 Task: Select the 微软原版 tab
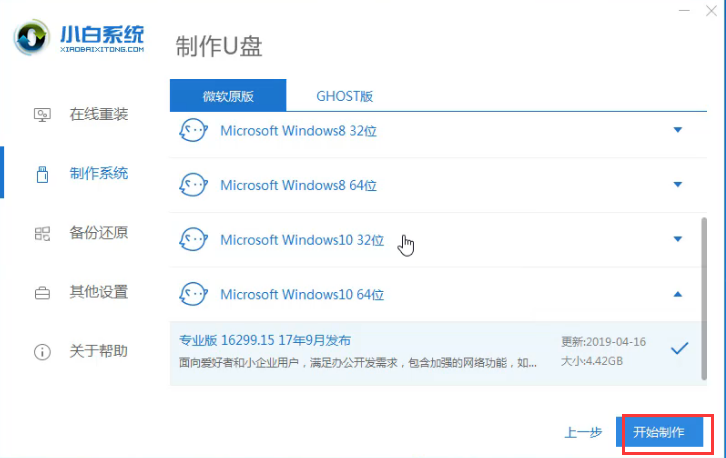[x=228, y=96]
